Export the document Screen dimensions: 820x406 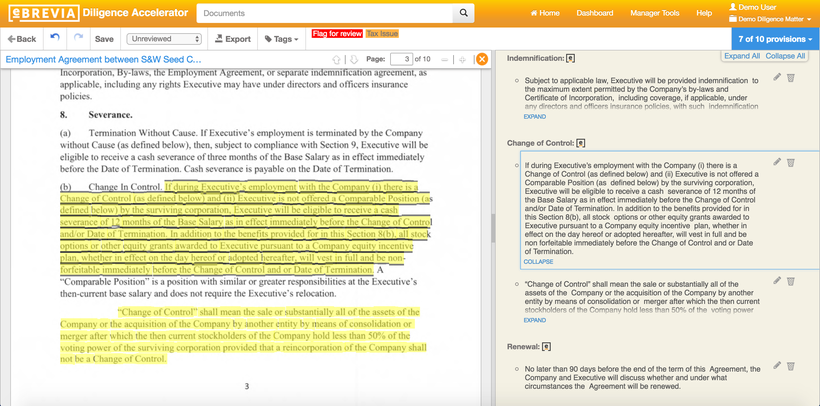coord(233,39)
